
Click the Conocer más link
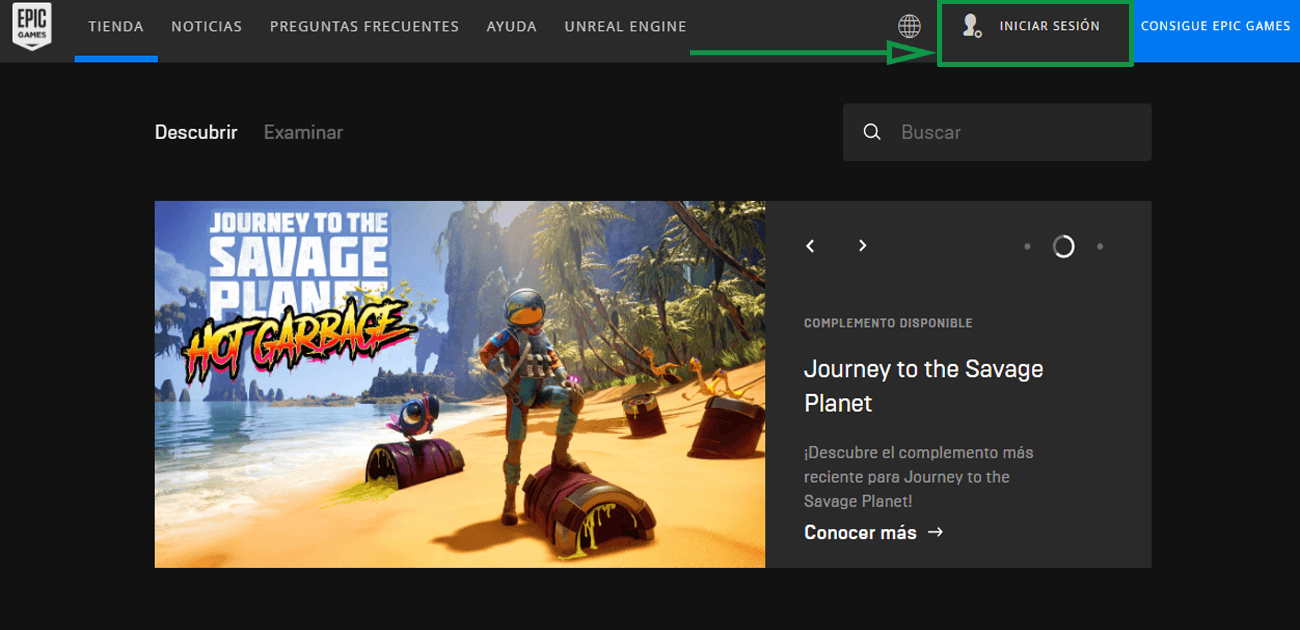(x=873, y=533)
